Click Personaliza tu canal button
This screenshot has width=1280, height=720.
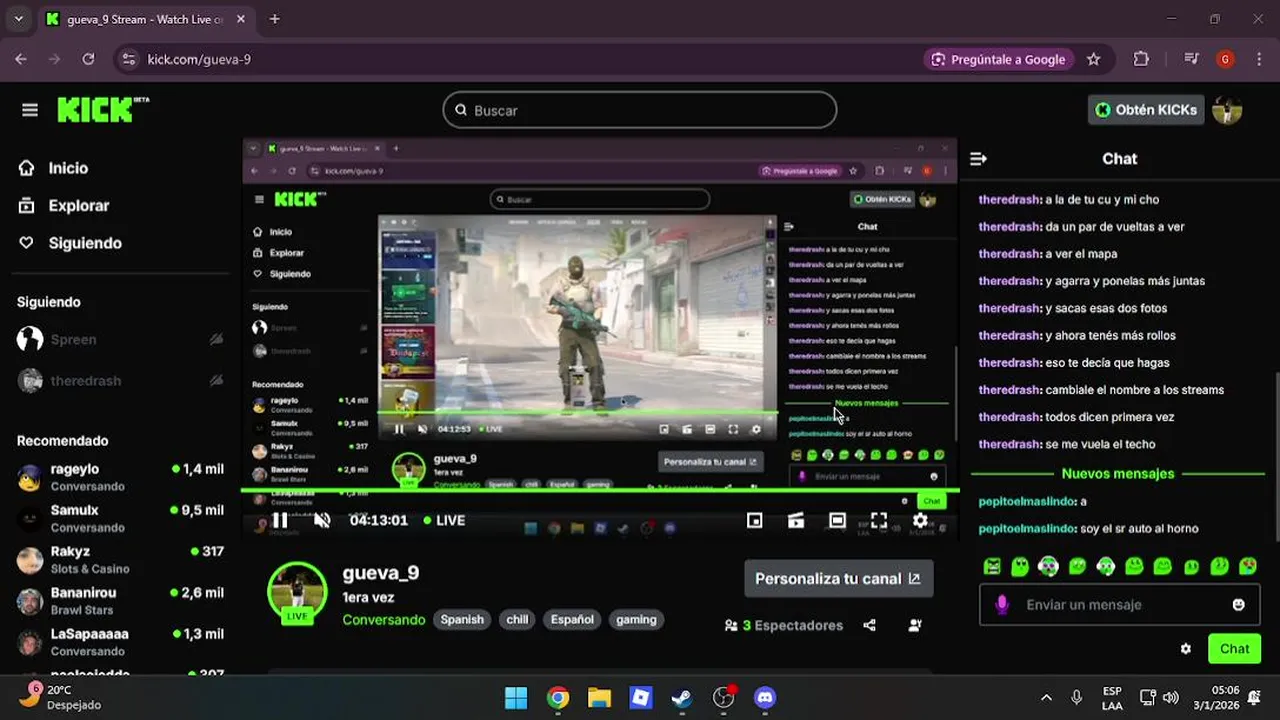(838, 578)
